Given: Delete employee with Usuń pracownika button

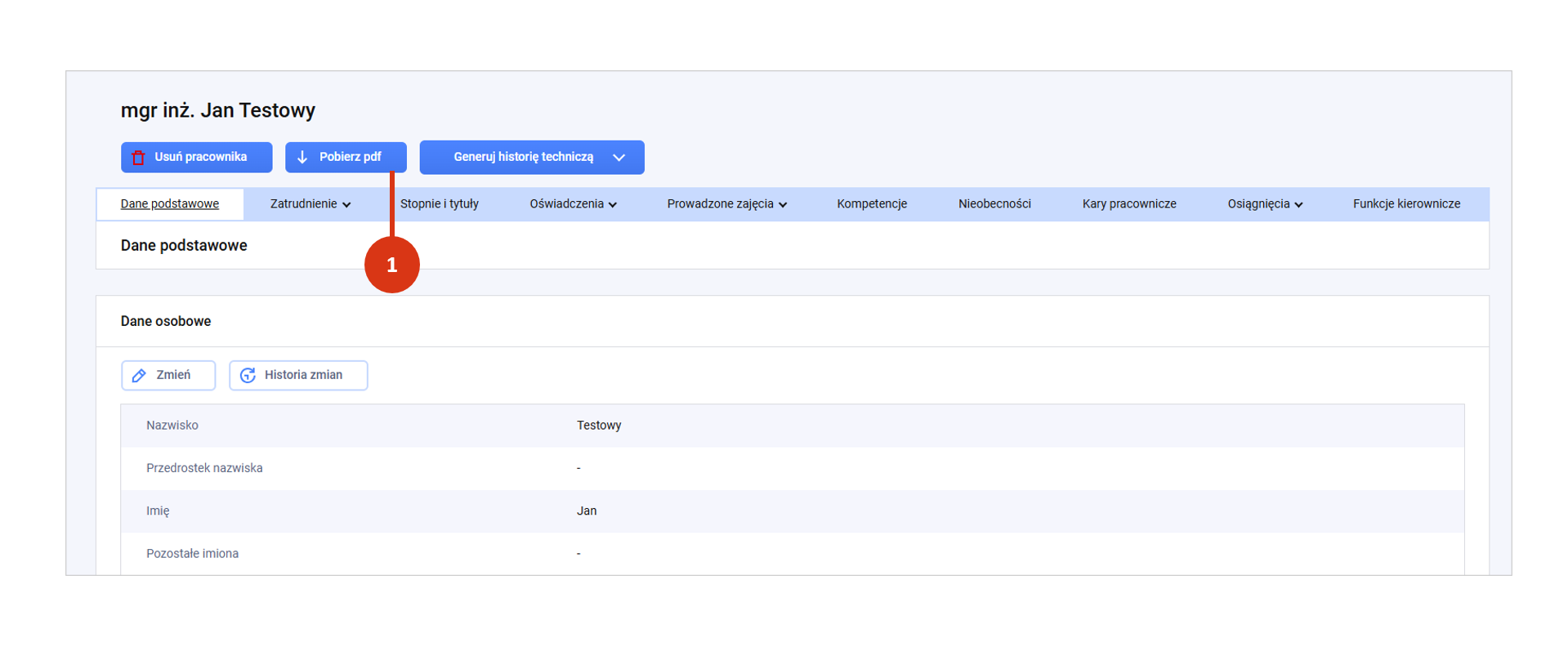Looking at the screenshot, I should coord(197,157).
